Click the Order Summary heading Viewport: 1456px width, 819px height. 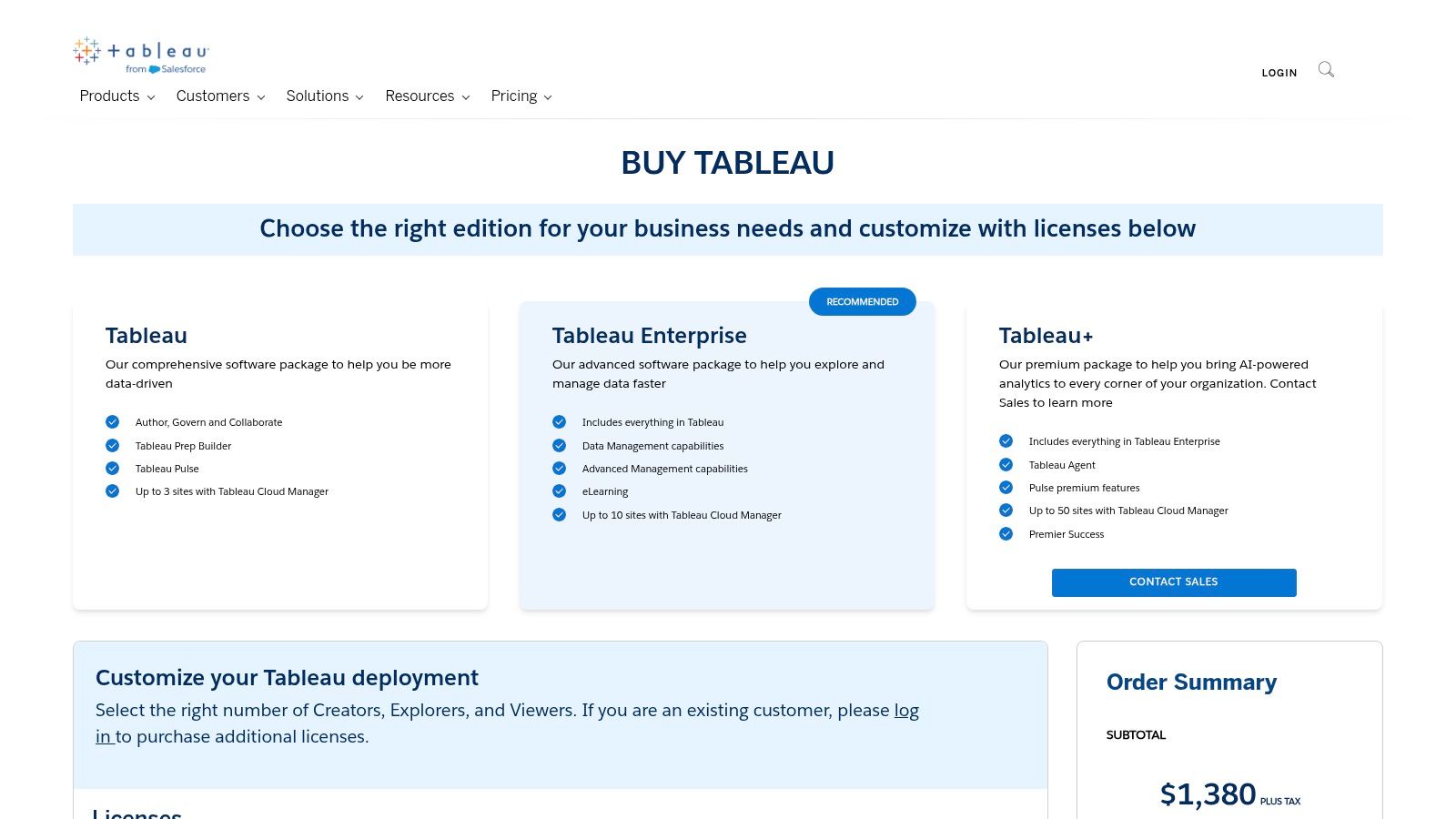click(x=1191, y=682)
